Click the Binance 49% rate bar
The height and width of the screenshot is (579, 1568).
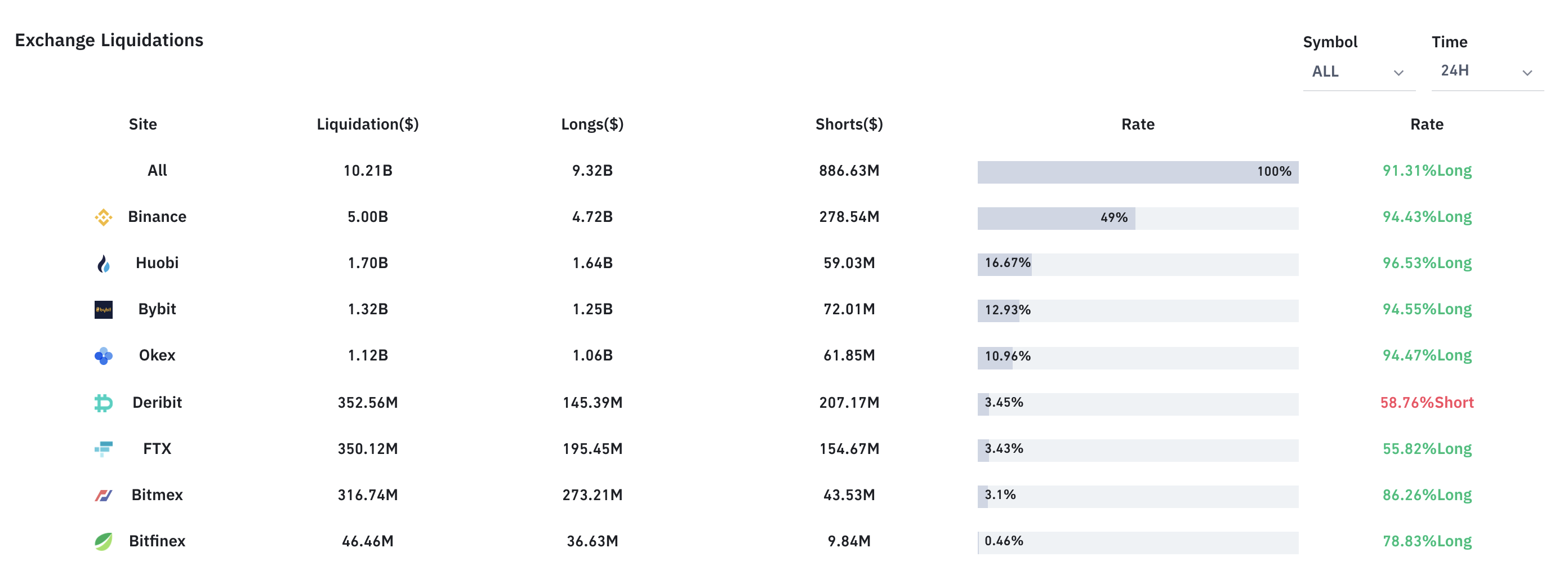pyautogui.click(x=1138, y=218)
